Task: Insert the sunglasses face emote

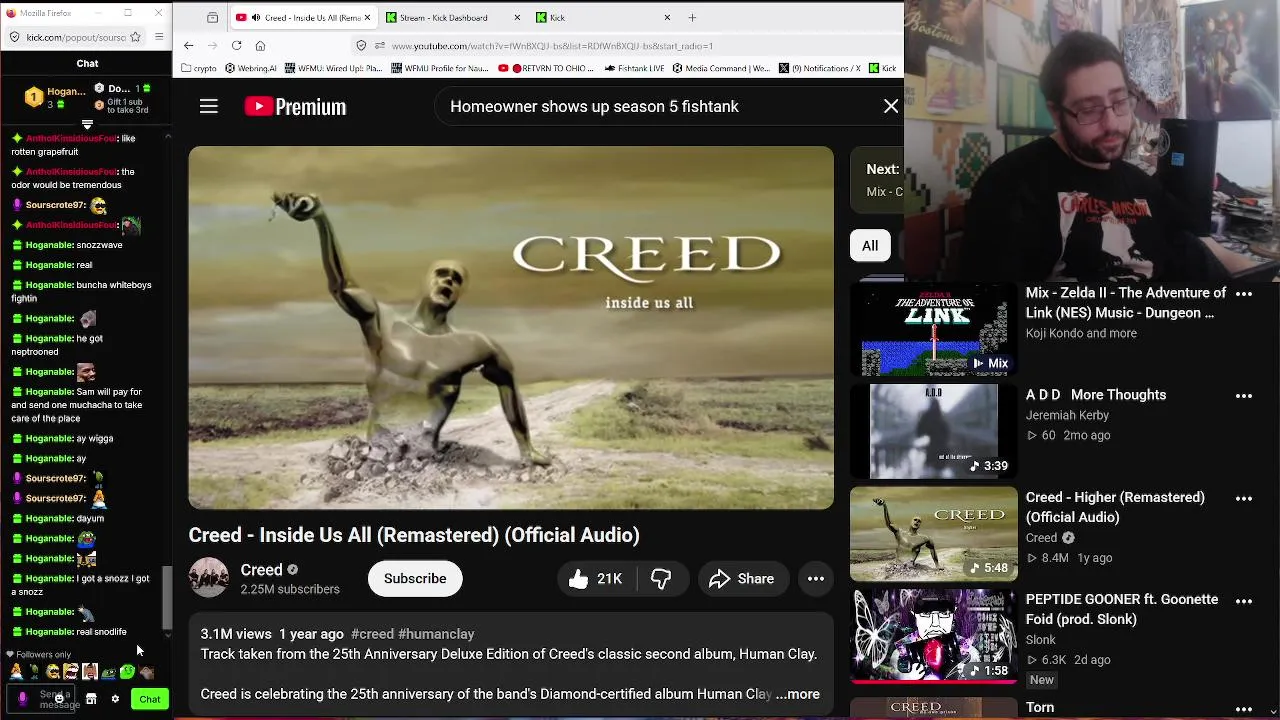Action: tap(52, 672)
